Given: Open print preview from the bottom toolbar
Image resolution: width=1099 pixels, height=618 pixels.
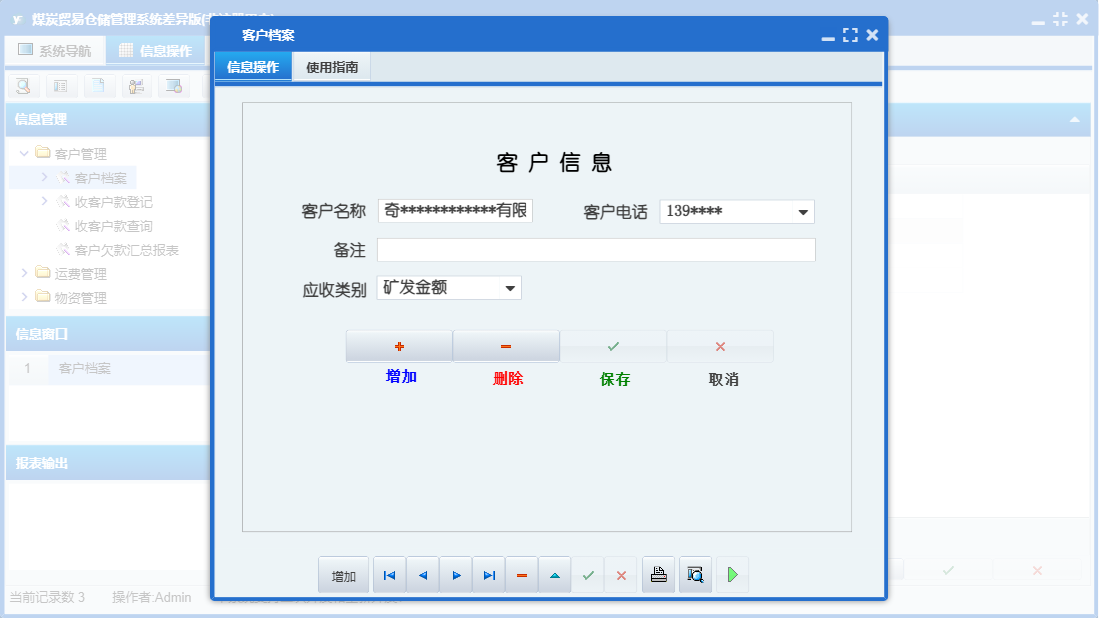Looking at the screenshot, I should [x=695, y=574].
